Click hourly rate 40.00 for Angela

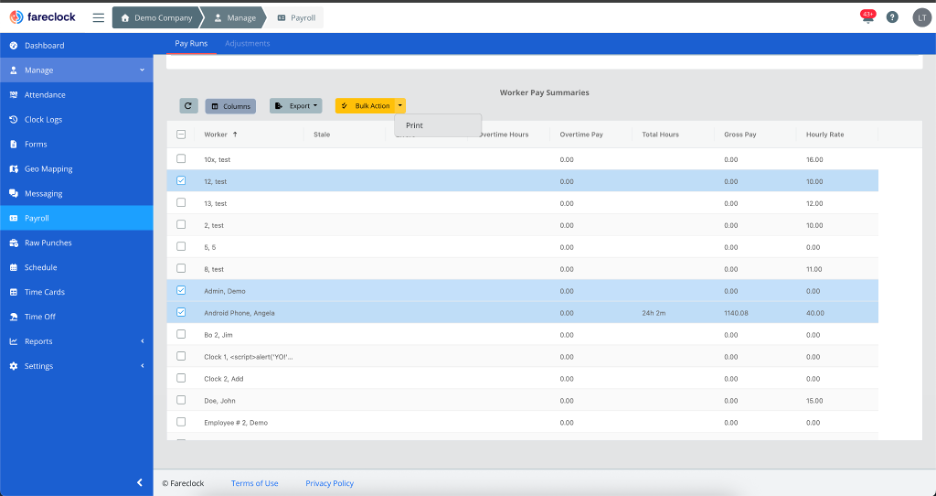[815, 313]
